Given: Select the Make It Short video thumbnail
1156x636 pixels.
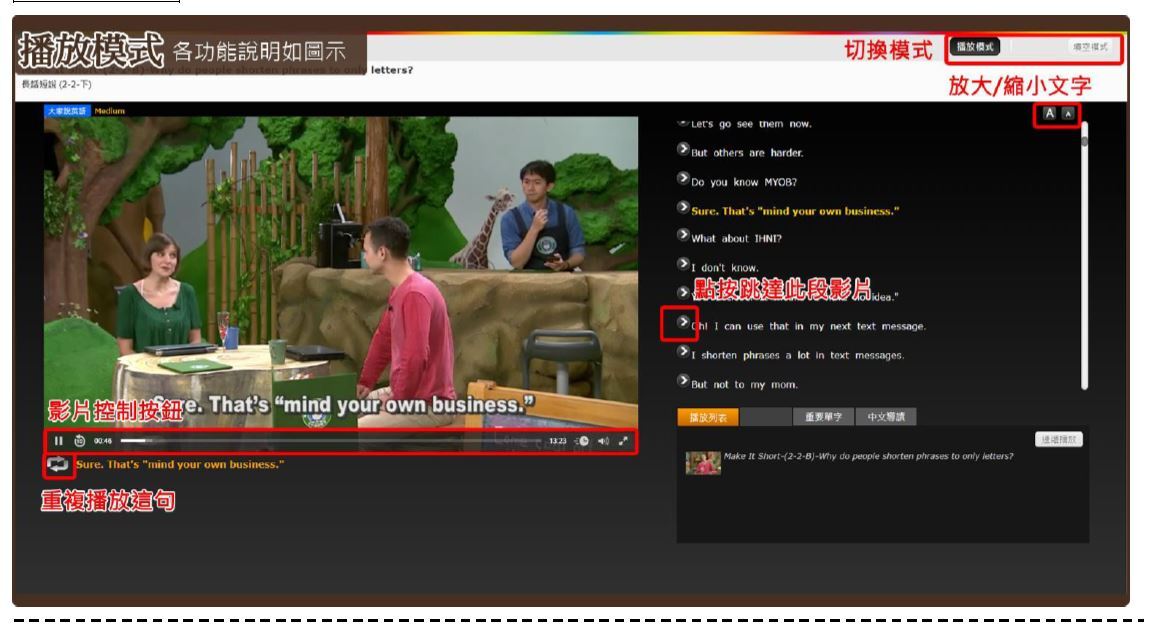Looking at the screenshot, I should coord(702,461).
